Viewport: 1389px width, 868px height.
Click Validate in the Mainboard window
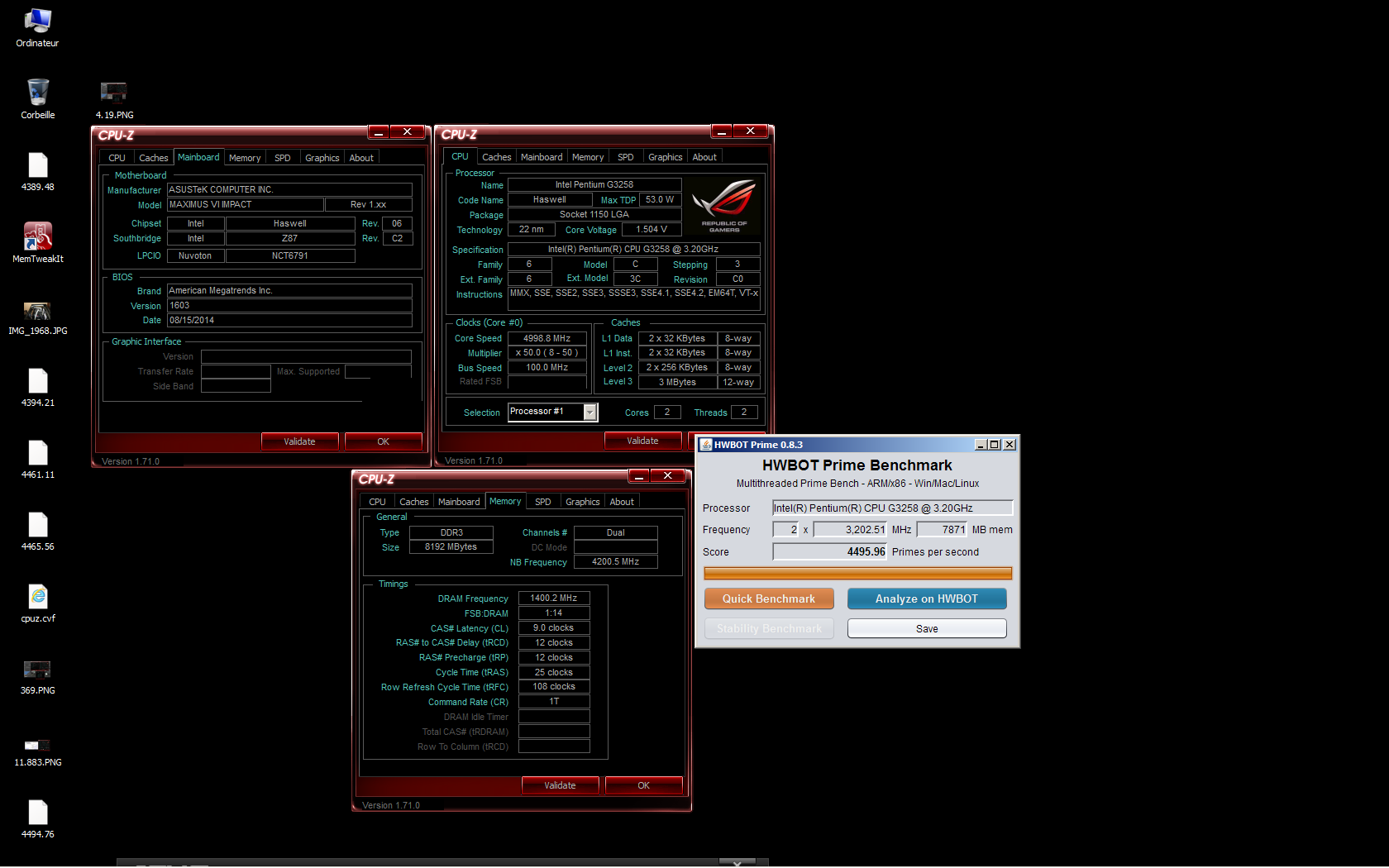(x=300, y=441)
